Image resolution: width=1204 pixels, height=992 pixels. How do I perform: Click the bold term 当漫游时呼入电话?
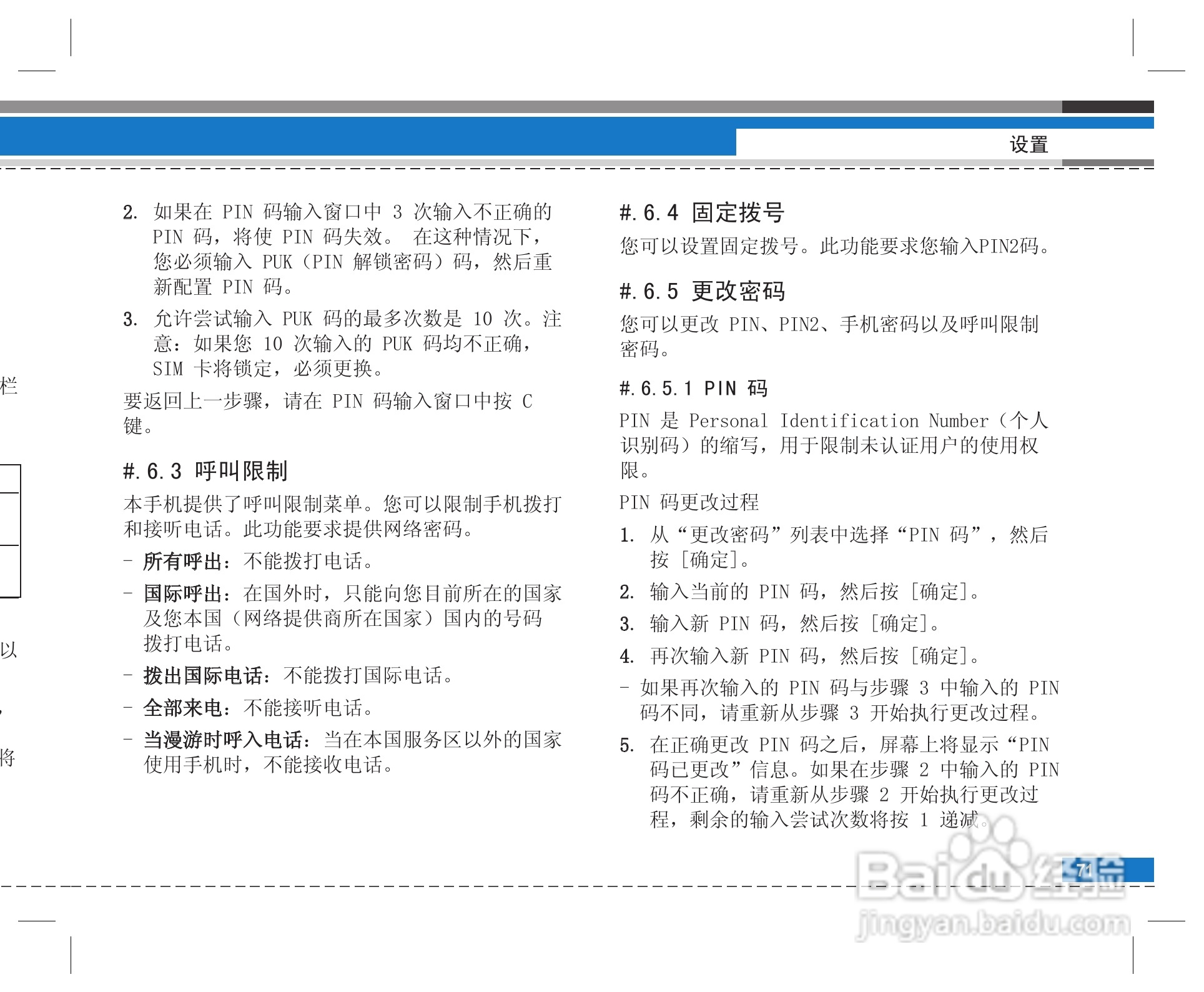point(223,740)
